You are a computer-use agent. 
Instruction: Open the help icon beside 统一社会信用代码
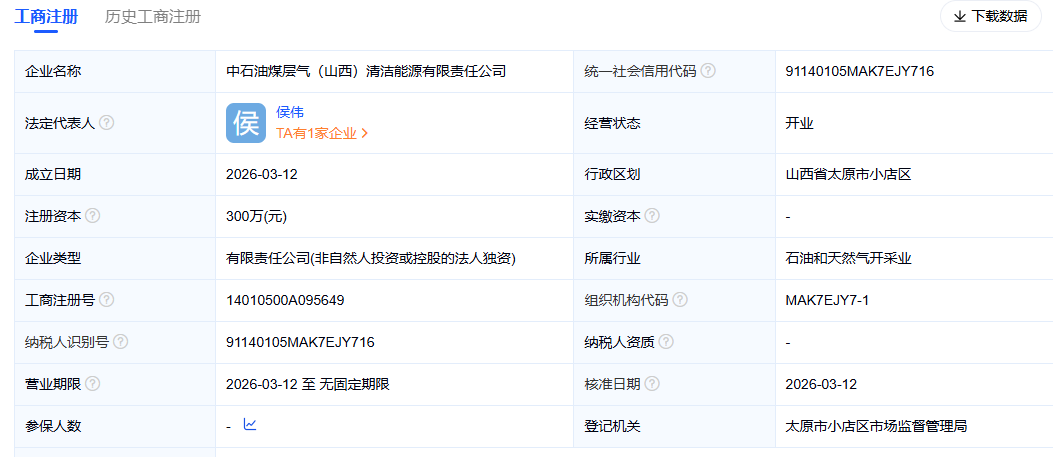pyautogui.click(x=708, y=70)
